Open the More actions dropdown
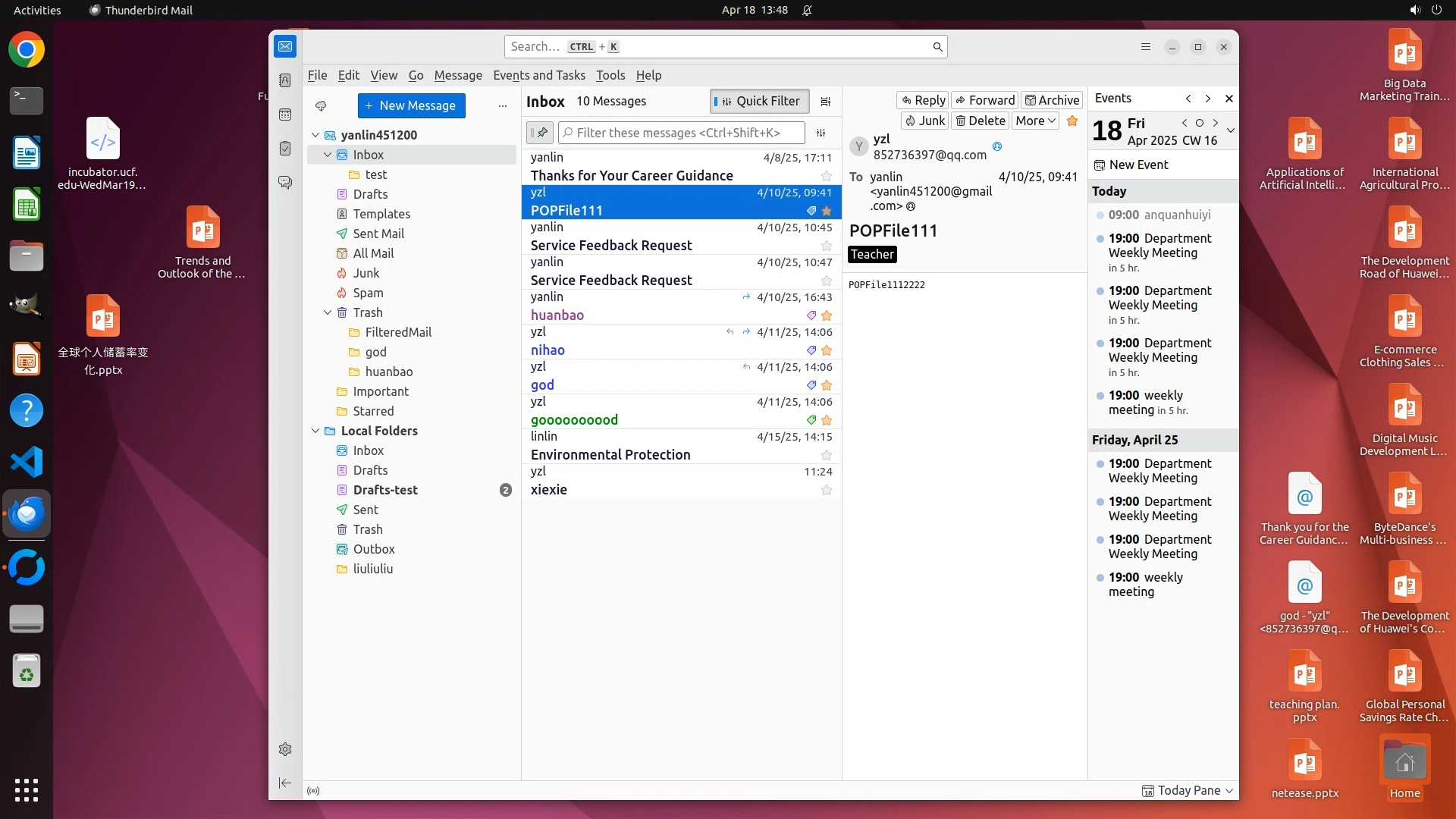The image size is (1456, 819). point(1035,121)
